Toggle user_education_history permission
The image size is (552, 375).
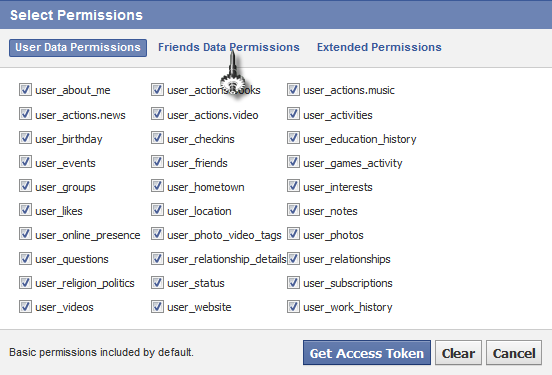pos(293,138)
